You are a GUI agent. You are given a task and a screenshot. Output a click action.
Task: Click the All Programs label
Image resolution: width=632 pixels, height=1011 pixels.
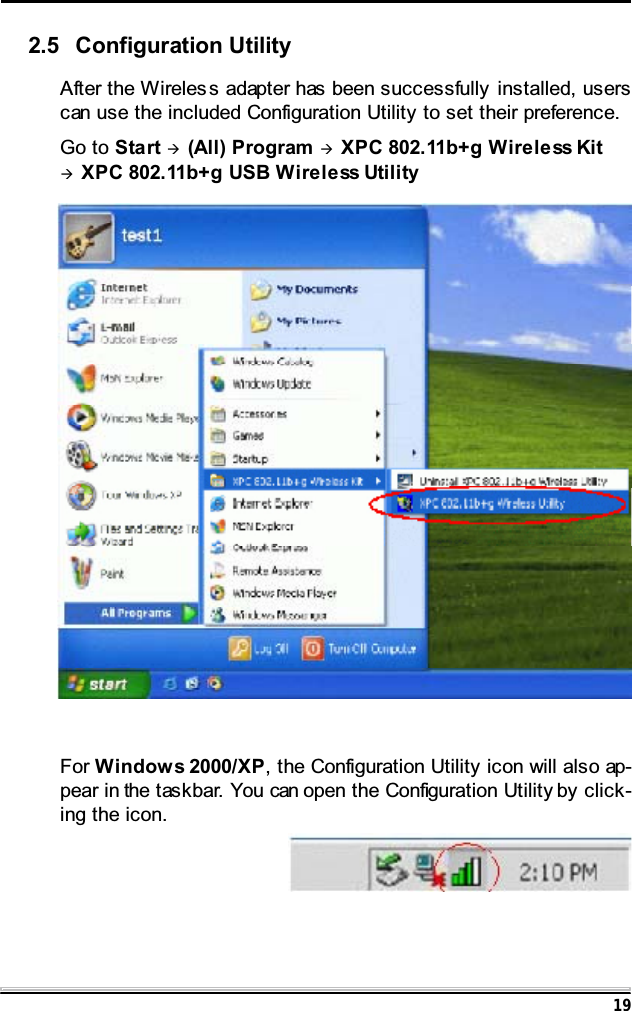tap(135, 613)
